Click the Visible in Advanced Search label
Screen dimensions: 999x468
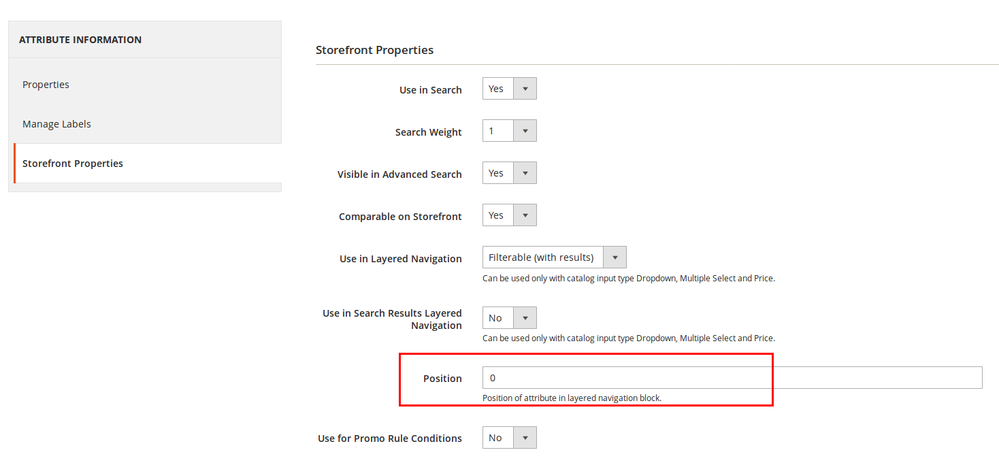click(399, 174)
